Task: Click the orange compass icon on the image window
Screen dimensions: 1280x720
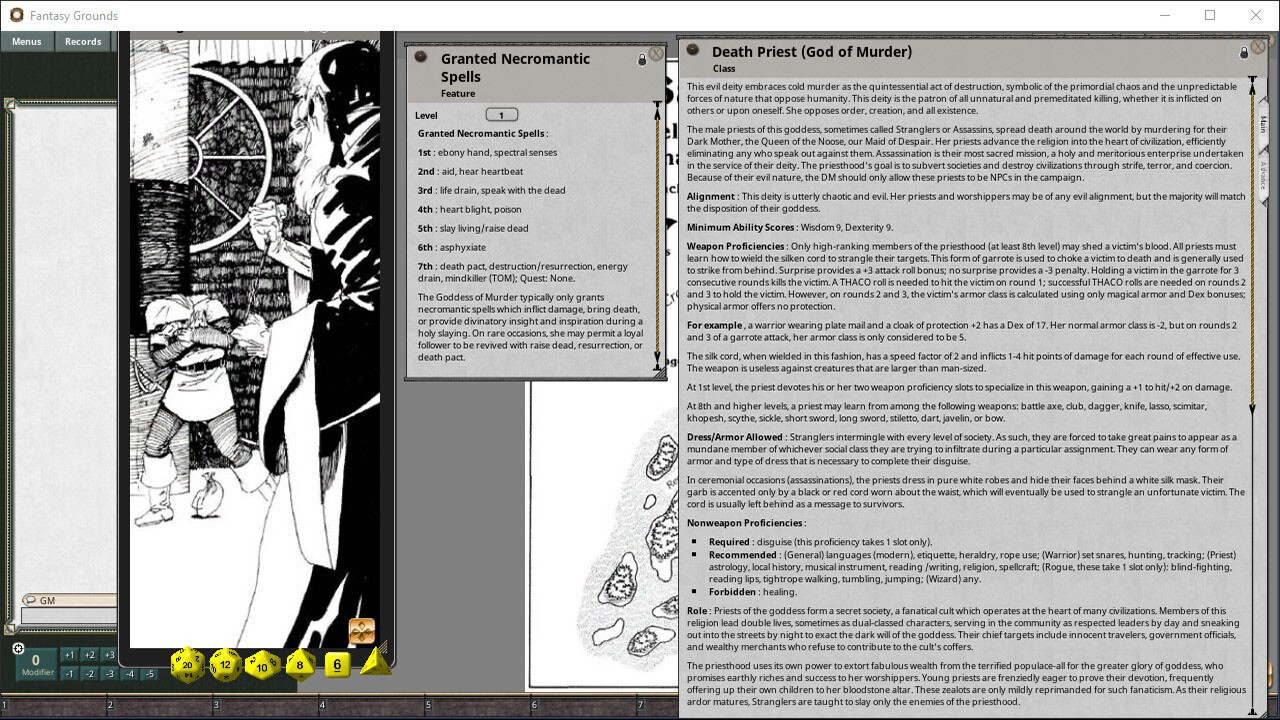Action: (361, 631)
